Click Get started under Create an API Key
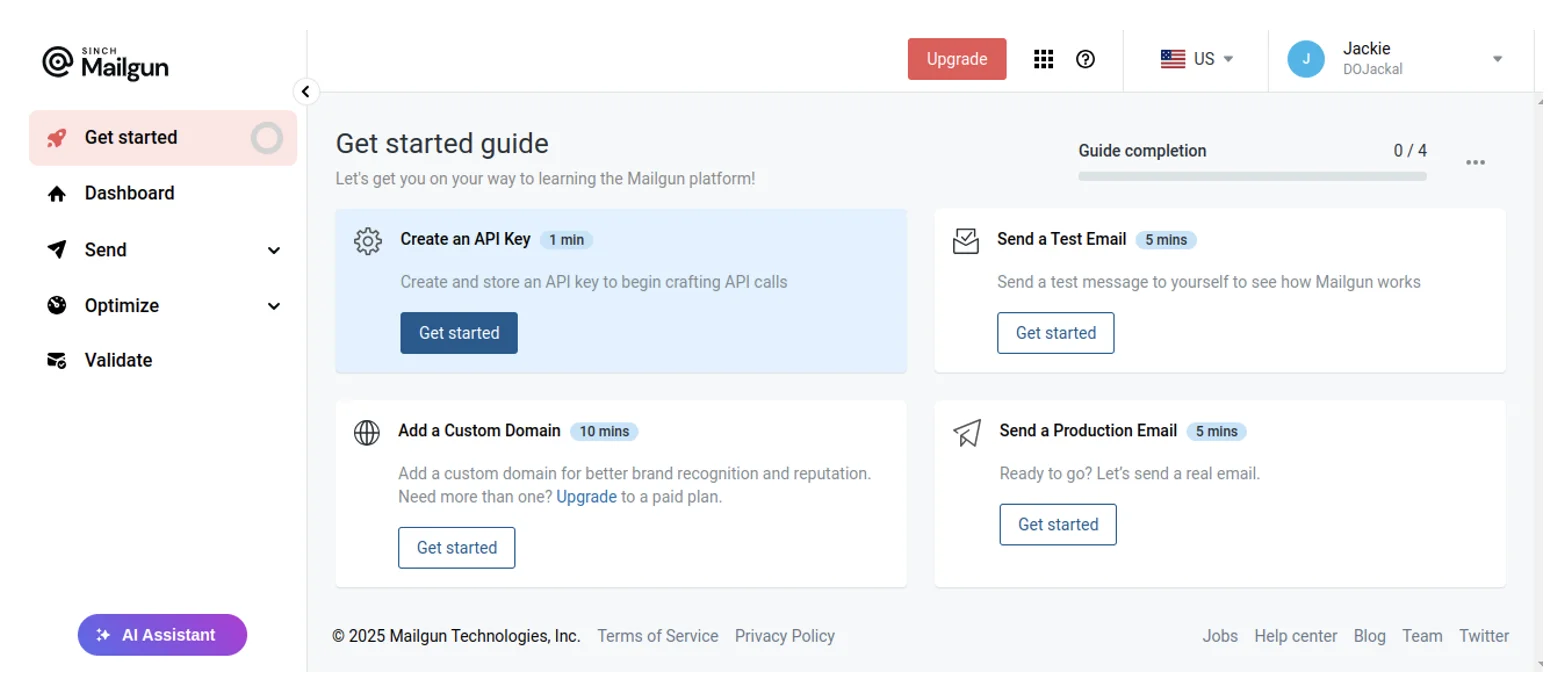Image resolution: width=1554 pixels, height=688 pixels. 459,333
